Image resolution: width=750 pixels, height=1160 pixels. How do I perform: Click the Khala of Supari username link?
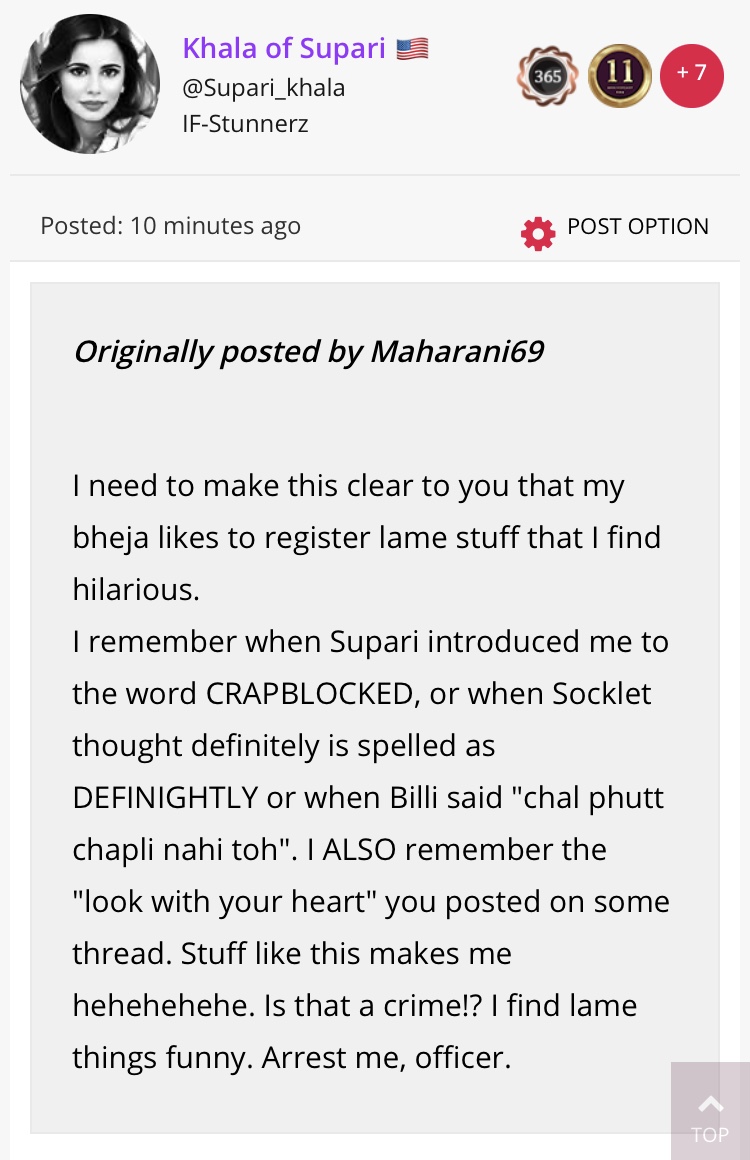(x=284, y=49)
